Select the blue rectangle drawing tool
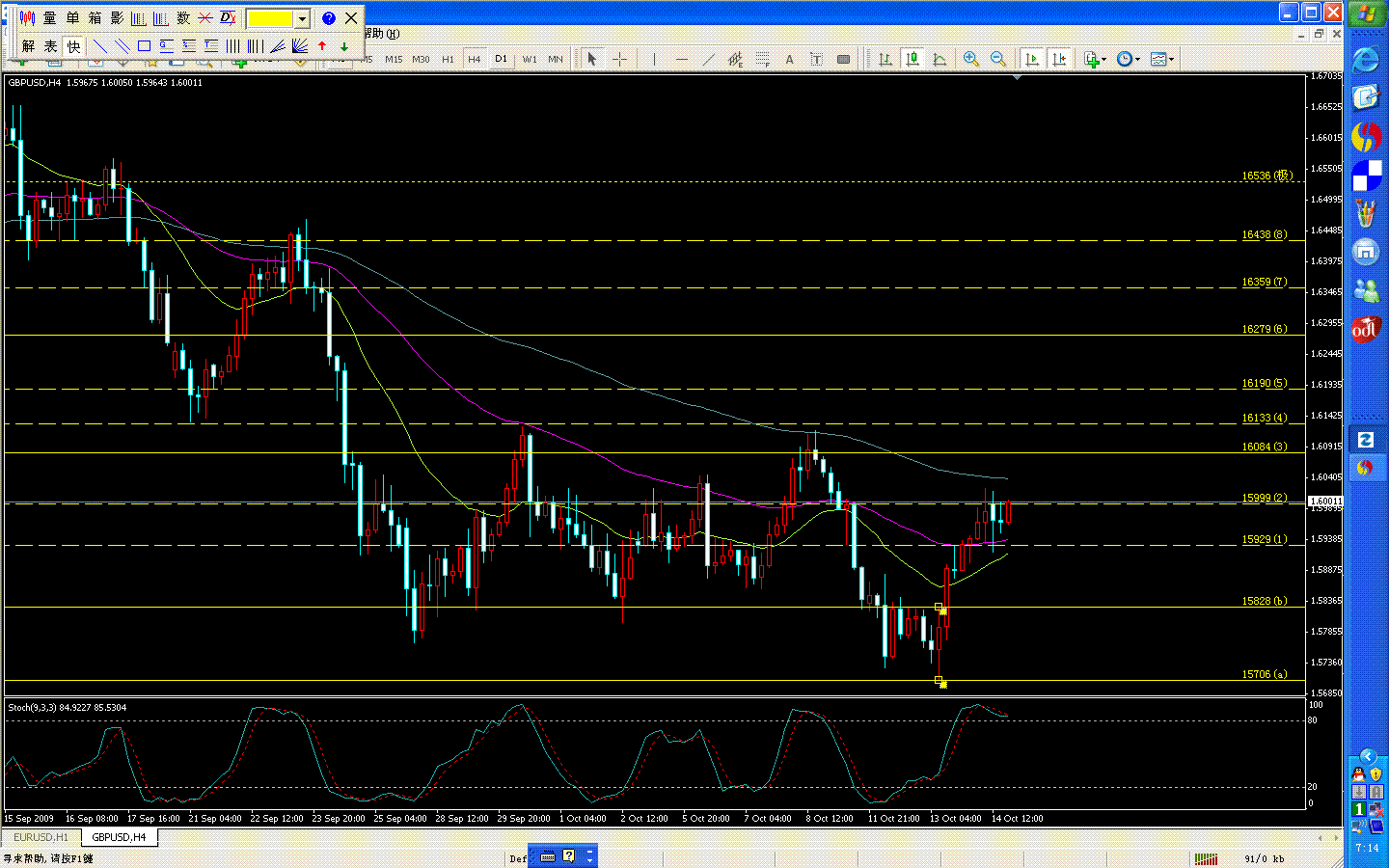This screenshot has height=868, width=1389. tap(144, 45)
